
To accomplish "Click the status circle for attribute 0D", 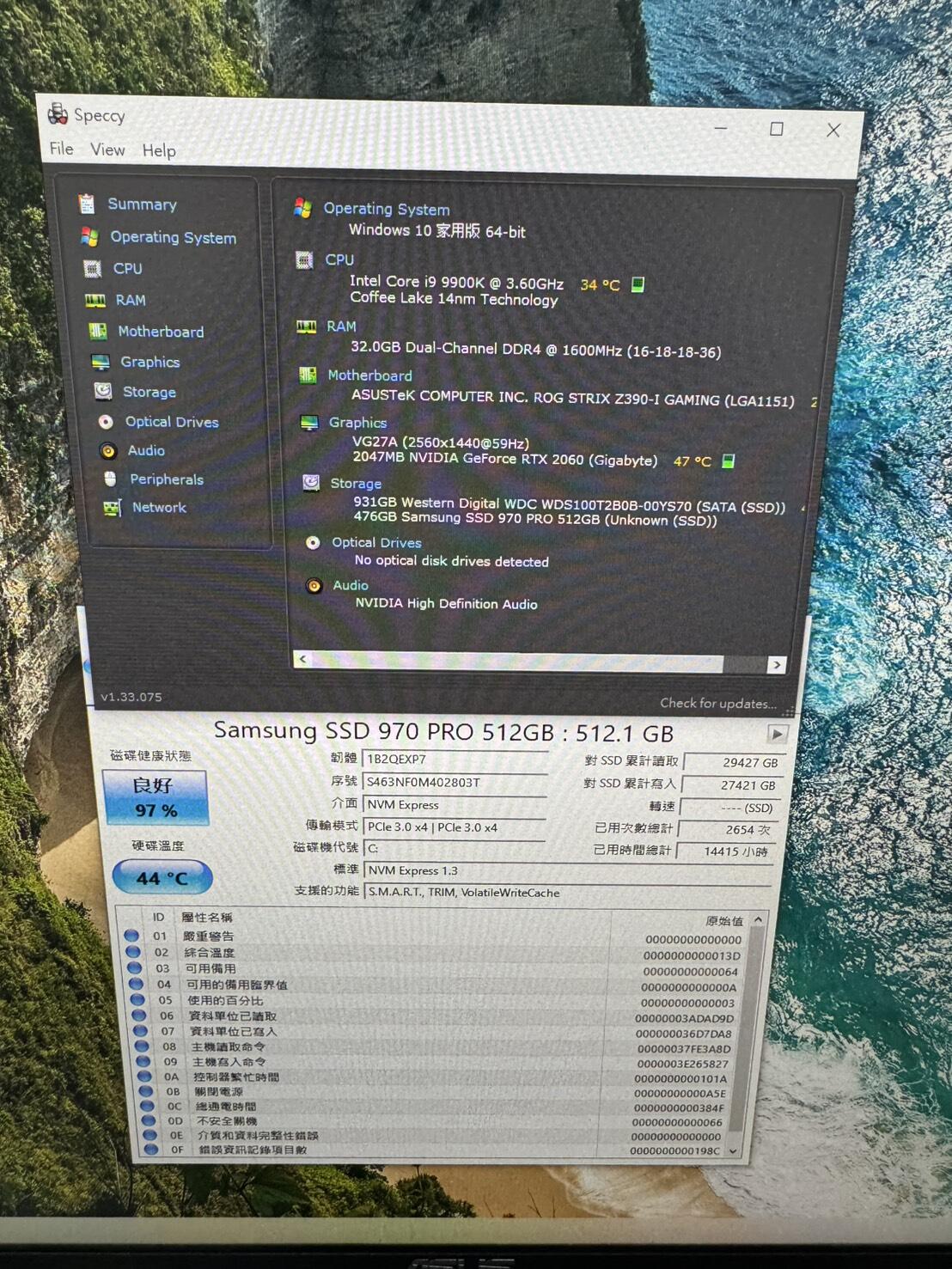I will click(x=149, y=1120).
